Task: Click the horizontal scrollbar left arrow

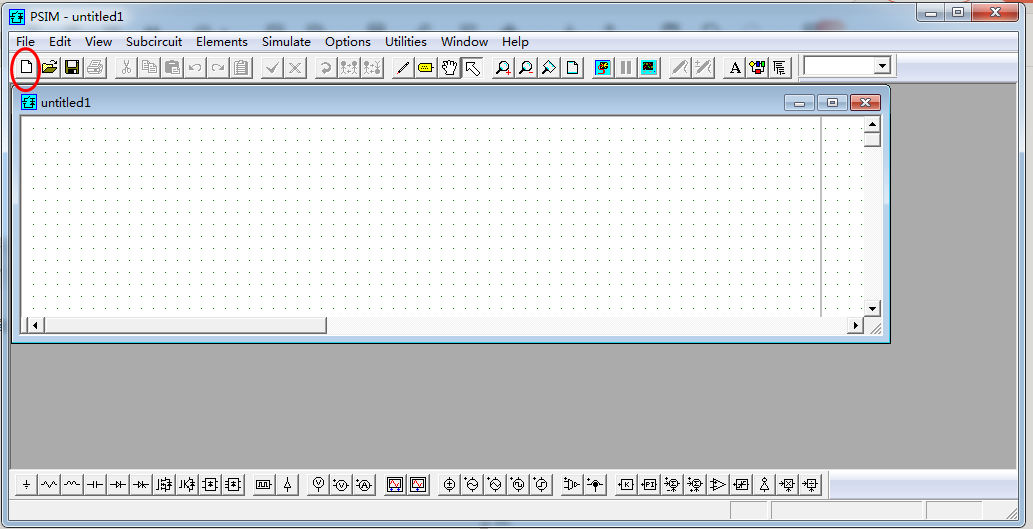Action: (34, 325)
